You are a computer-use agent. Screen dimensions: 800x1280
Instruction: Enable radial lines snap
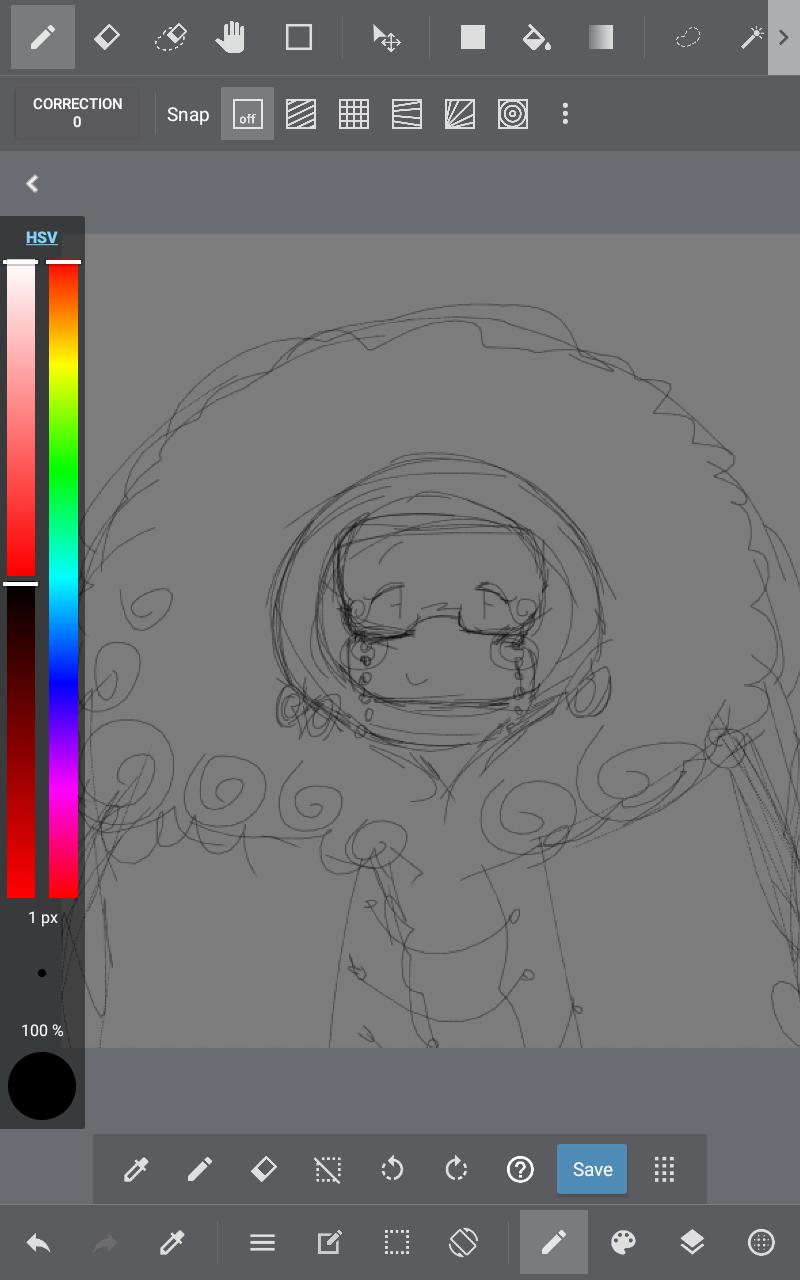(460, 114)
